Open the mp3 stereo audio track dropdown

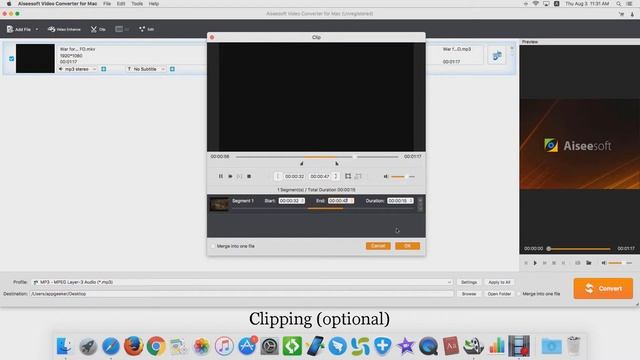click(78, 69)
